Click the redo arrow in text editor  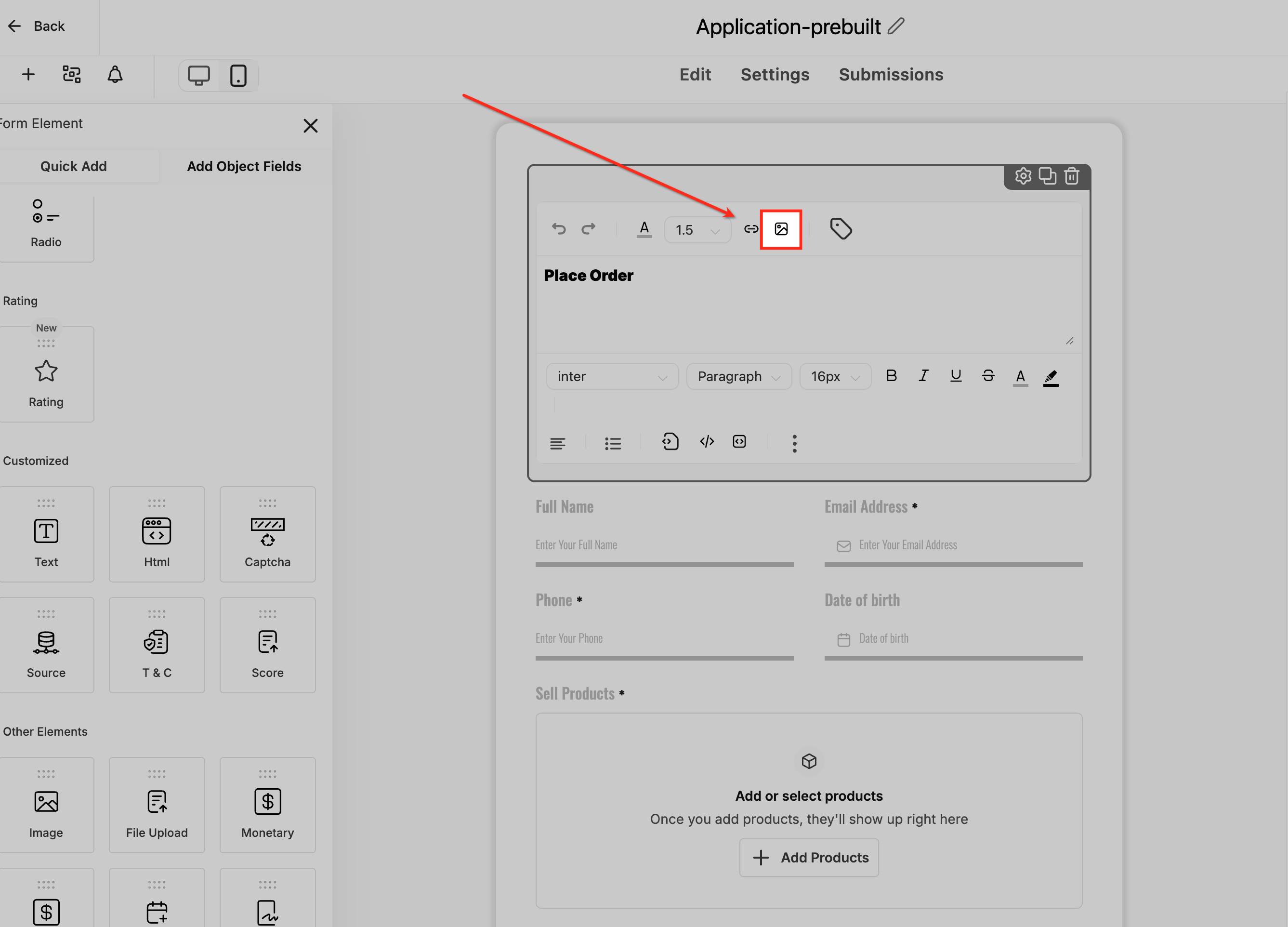click(x=588, y=229)
